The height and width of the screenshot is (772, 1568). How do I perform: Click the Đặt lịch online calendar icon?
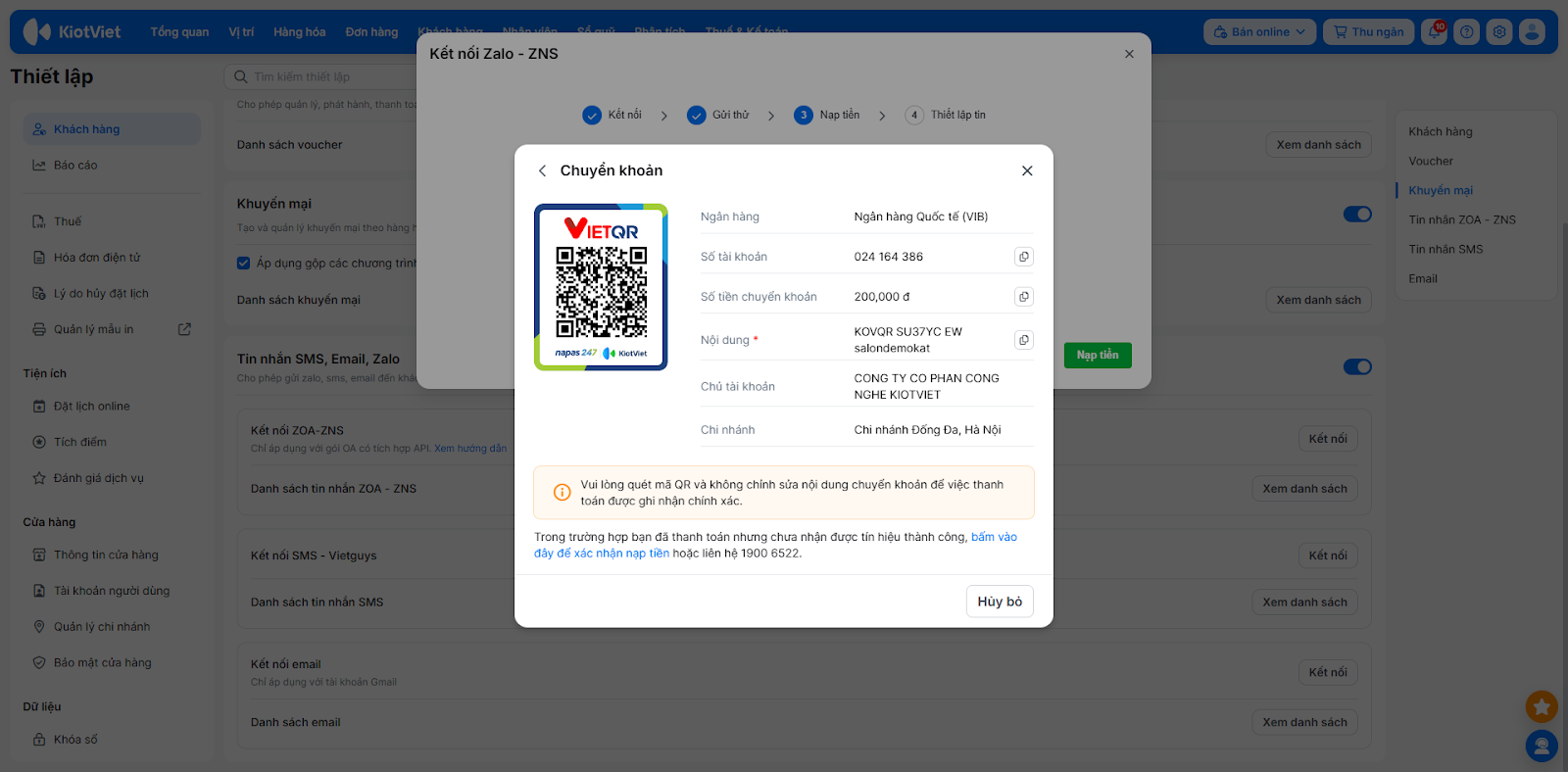[39, 407]
